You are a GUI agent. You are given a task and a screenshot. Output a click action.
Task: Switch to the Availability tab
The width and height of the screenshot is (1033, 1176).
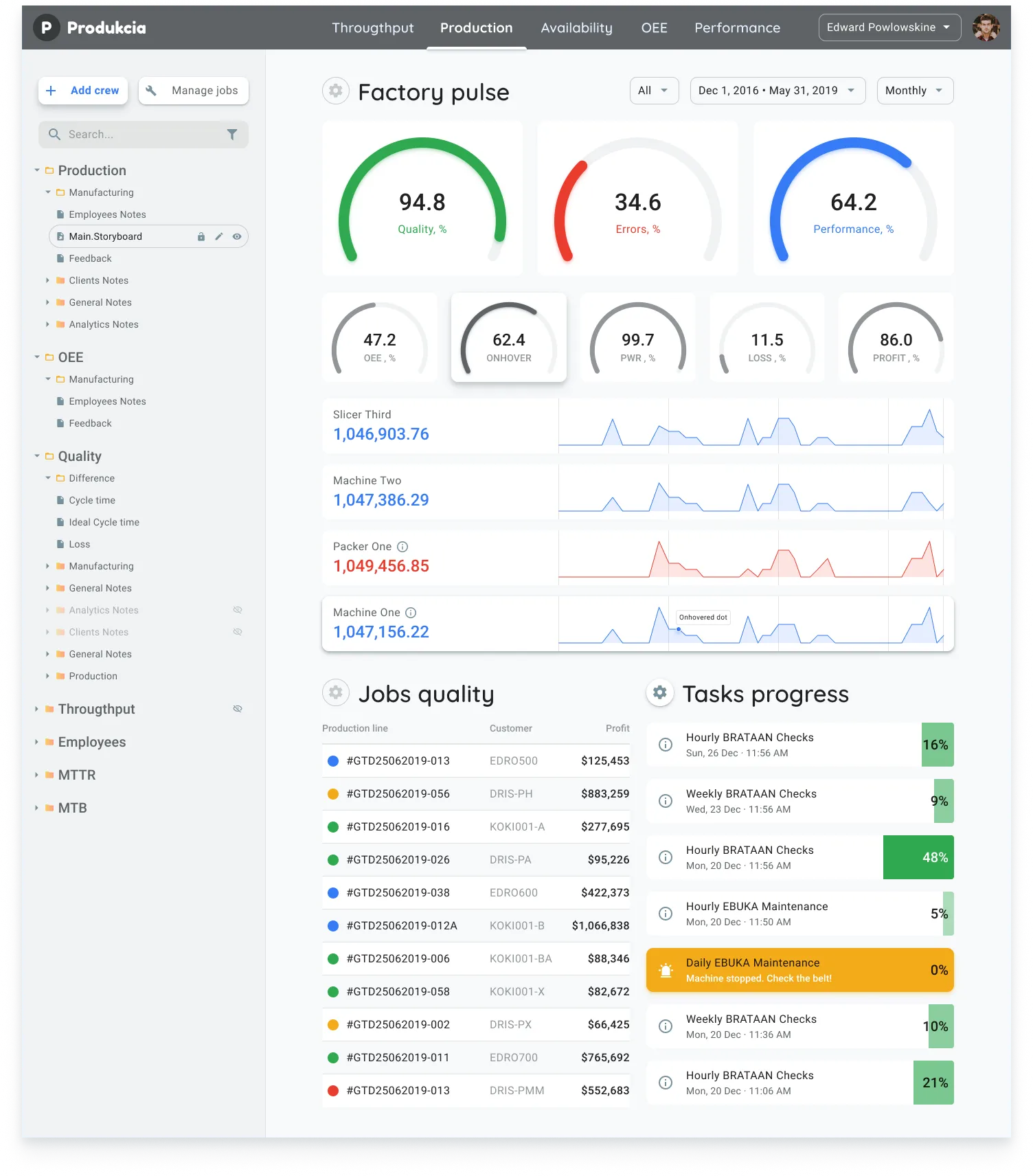point(576,27)
